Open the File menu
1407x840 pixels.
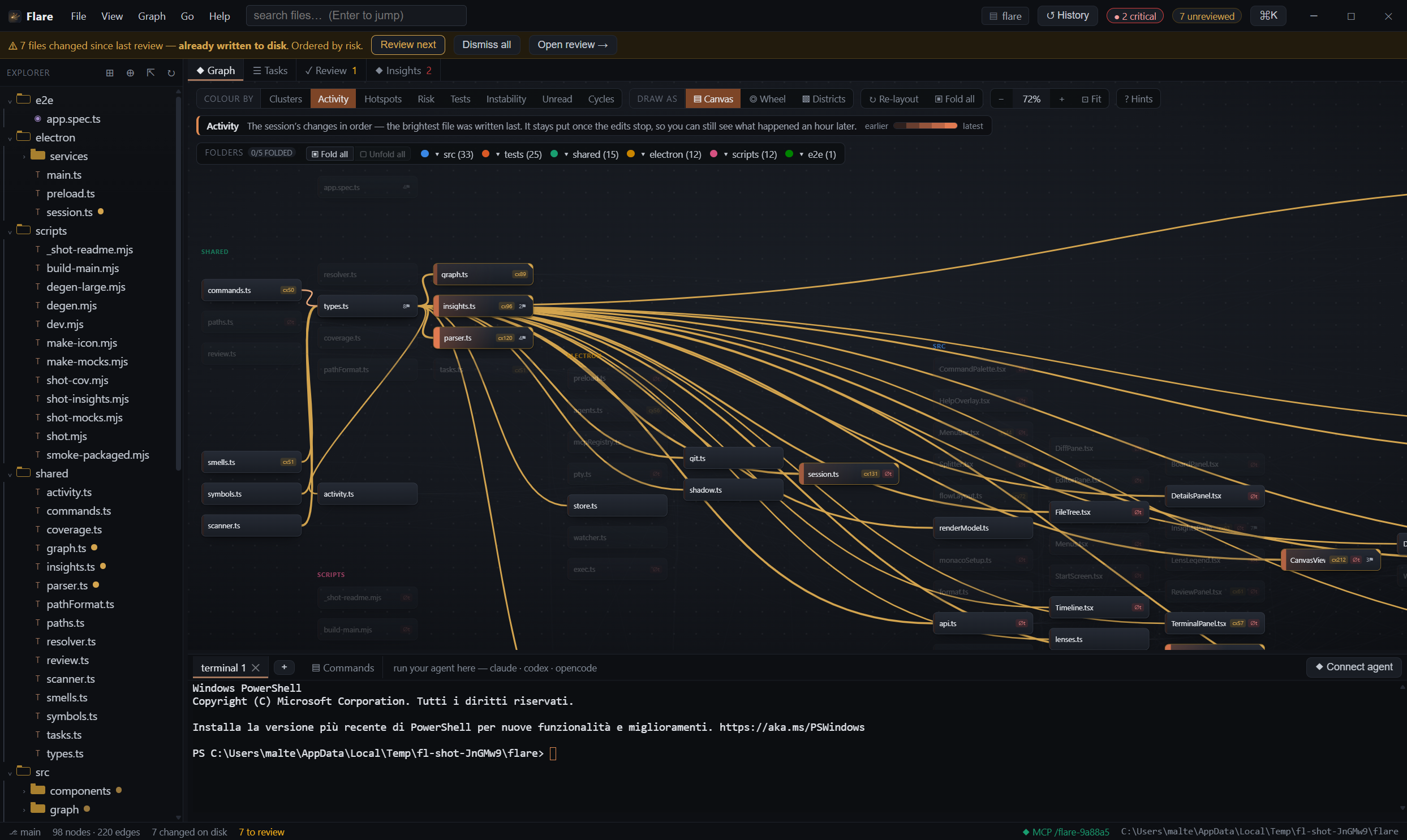(79, 16)
